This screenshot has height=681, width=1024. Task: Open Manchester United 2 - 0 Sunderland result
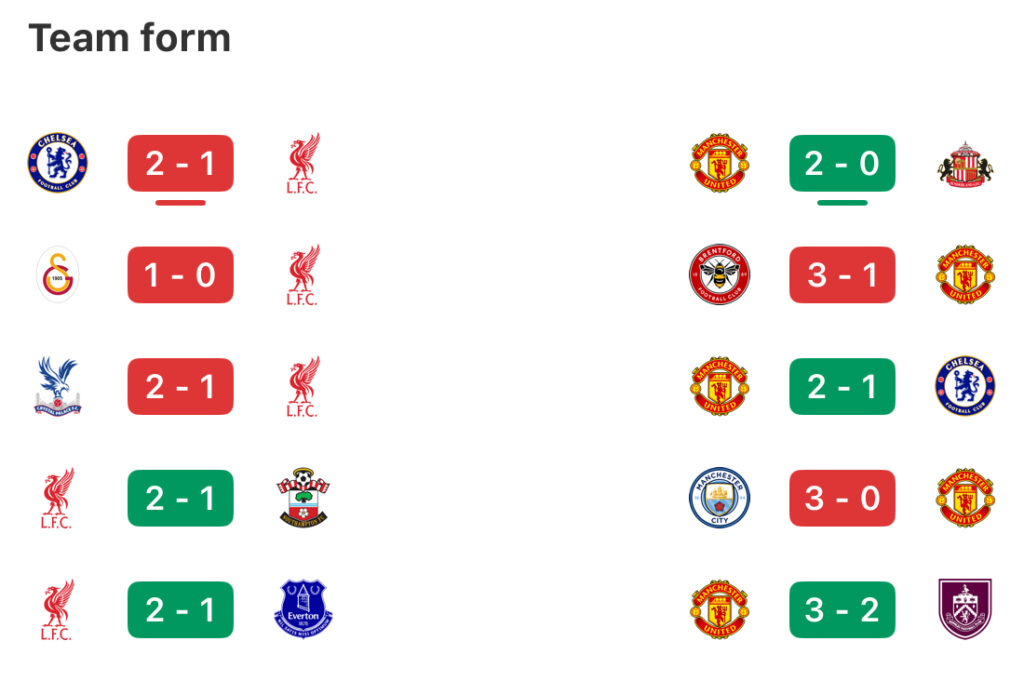click(x=842, y=163)
